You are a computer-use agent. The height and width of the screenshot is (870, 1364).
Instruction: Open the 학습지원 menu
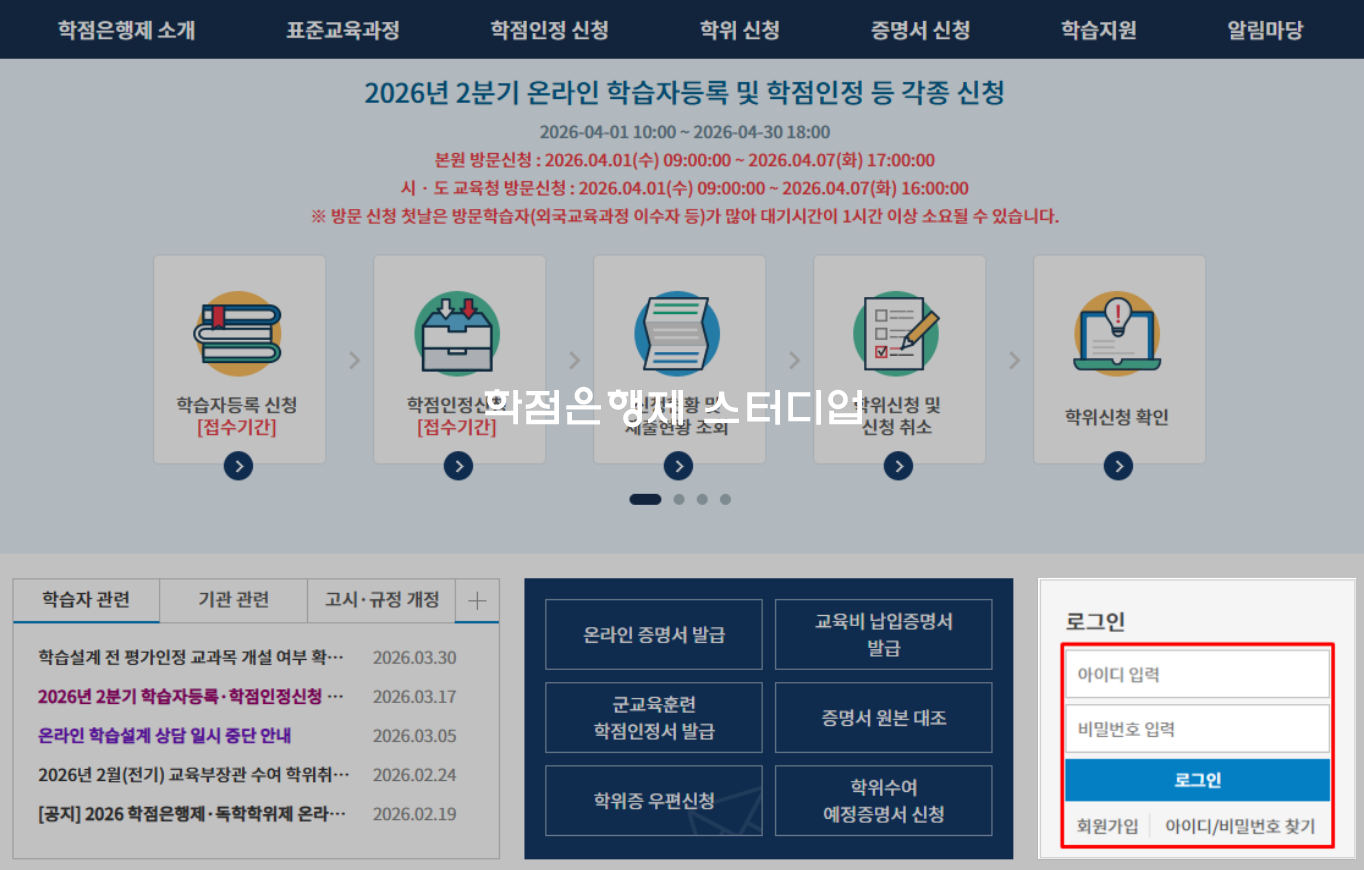(x=1098, y=30)
